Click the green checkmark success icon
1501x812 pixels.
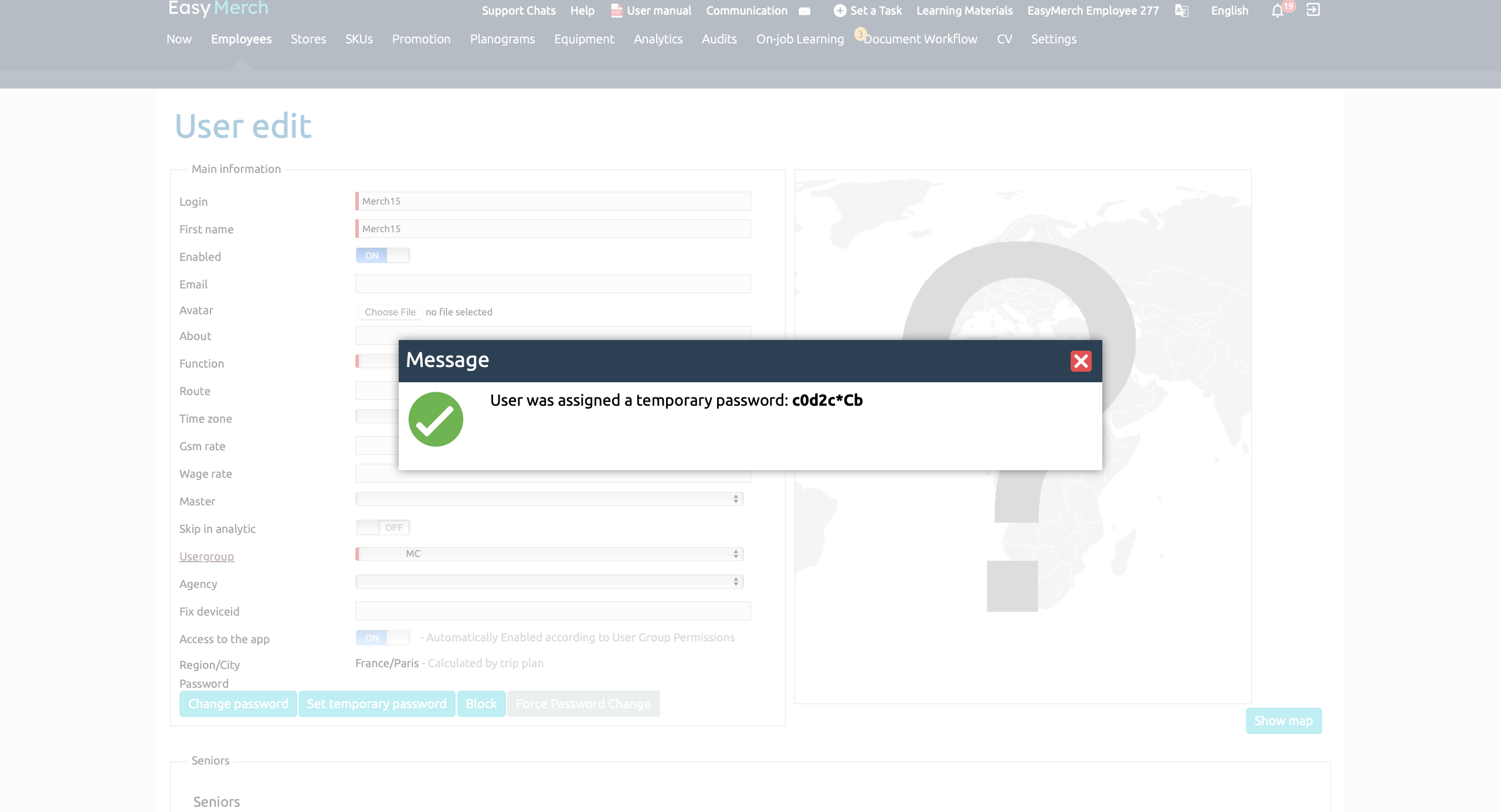(x=436, y=419)
